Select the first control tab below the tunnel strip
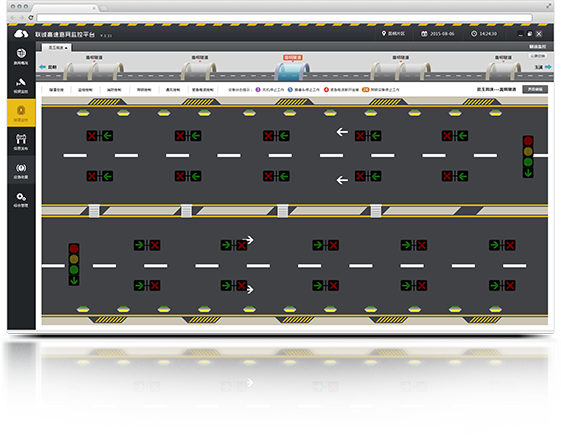561x437 pixels. point(56,89)
